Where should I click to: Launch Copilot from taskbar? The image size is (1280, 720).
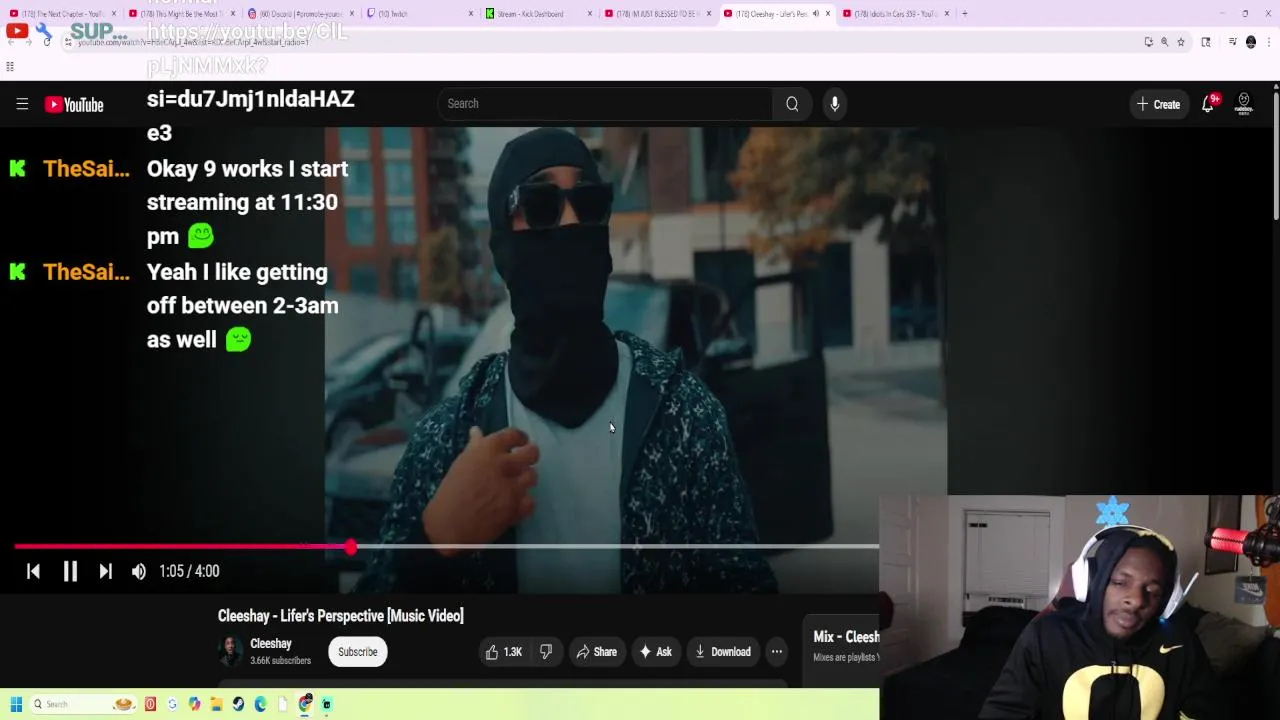click(194, 704)
